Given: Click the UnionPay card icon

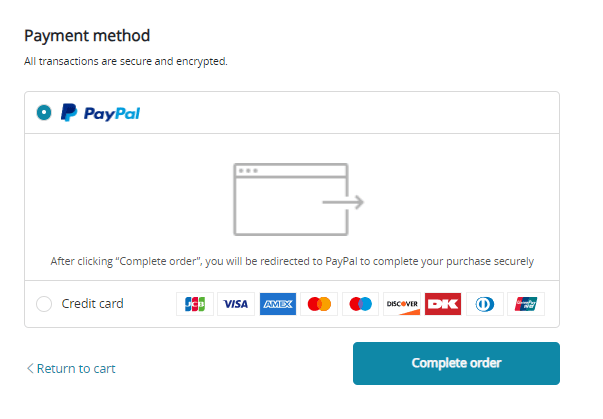Looking at the screenshot, I should tap(526, 304).
